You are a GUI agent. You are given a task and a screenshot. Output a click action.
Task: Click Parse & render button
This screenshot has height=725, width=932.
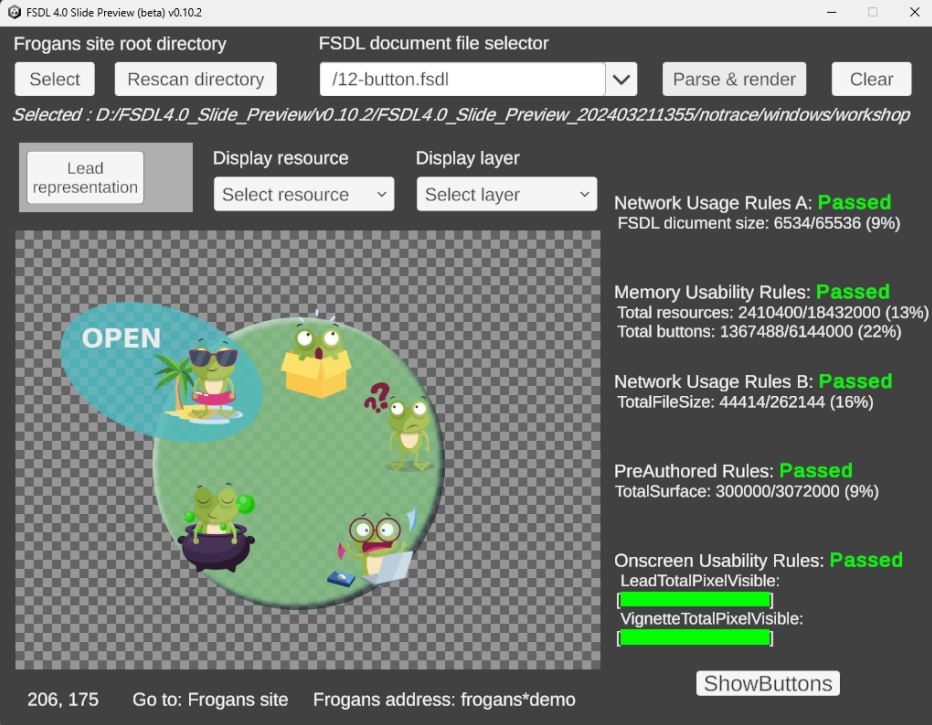pos(734,79)
